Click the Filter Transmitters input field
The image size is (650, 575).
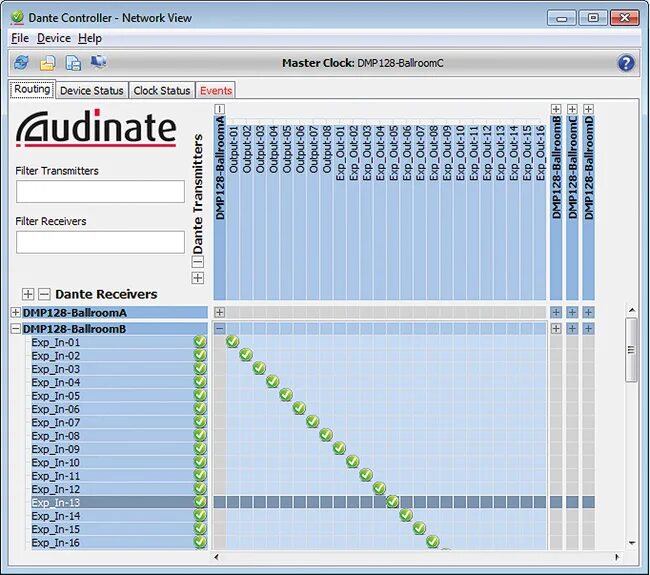100,192
